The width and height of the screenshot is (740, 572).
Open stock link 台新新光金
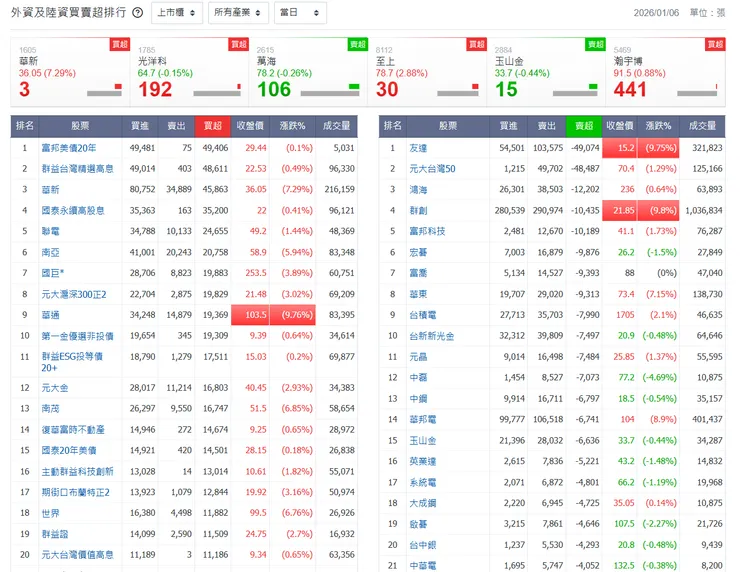tap(432, 336)
